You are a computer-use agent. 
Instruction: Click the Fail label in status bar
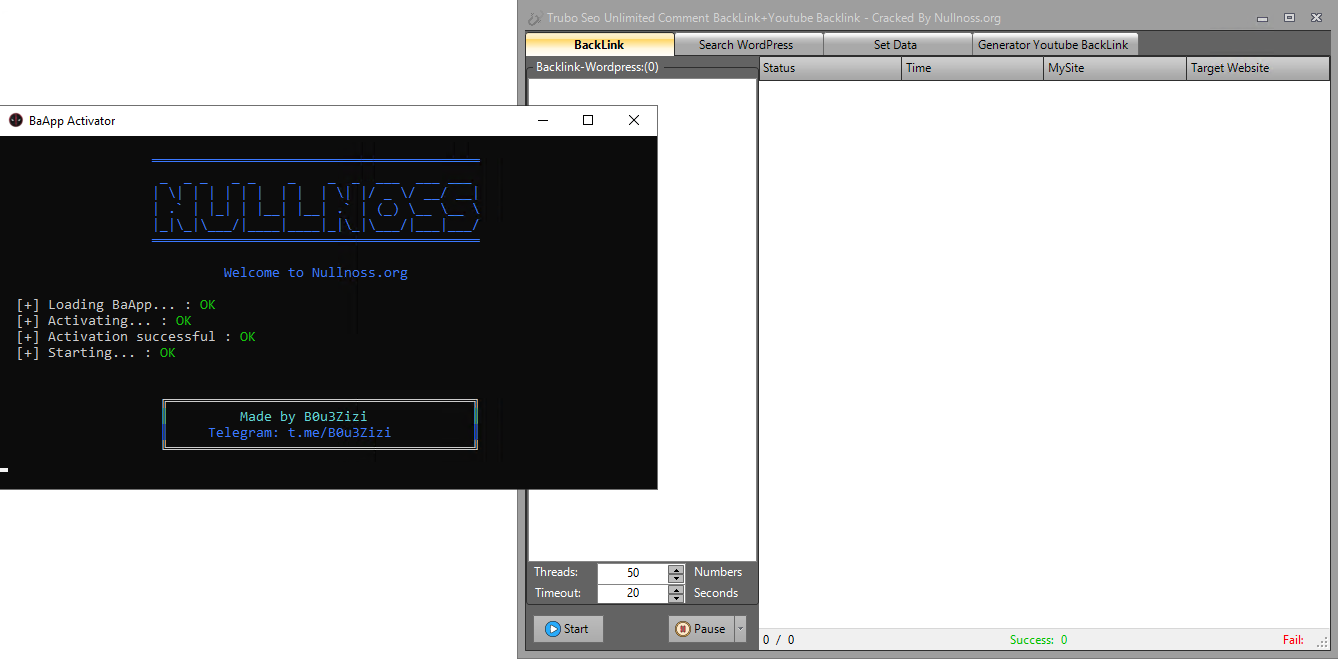pyautogui.click(x=1293, y=640)
